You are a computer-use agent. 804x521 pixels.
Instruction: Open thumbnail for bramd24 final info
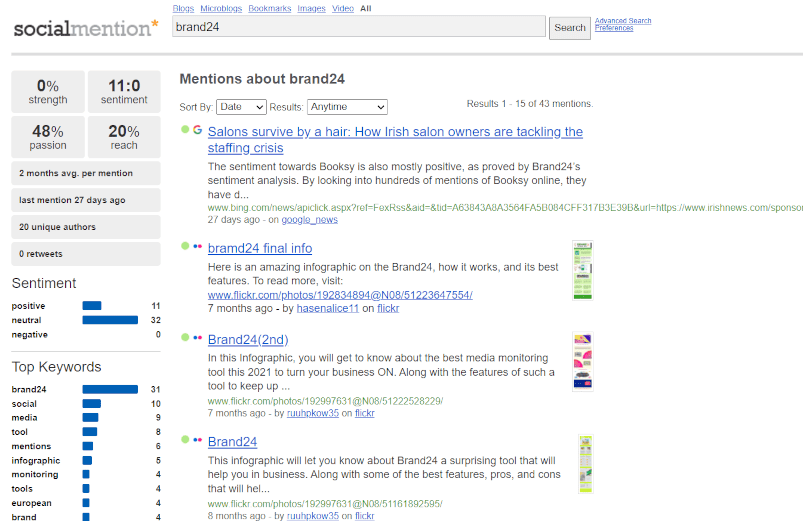pos(582,270)
